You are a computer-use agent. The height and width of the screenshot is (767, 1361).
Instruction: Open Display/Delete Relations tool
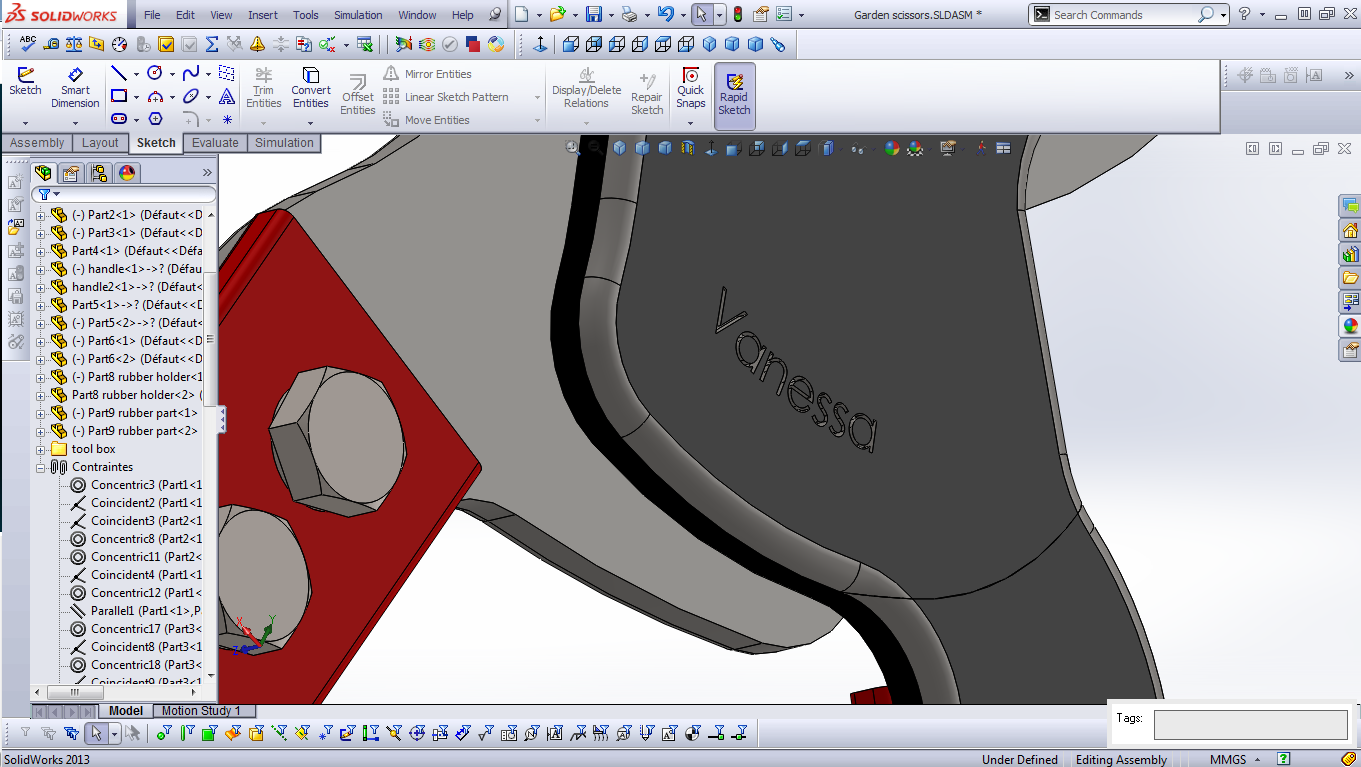pyautogui.click(x=586, y=88)
